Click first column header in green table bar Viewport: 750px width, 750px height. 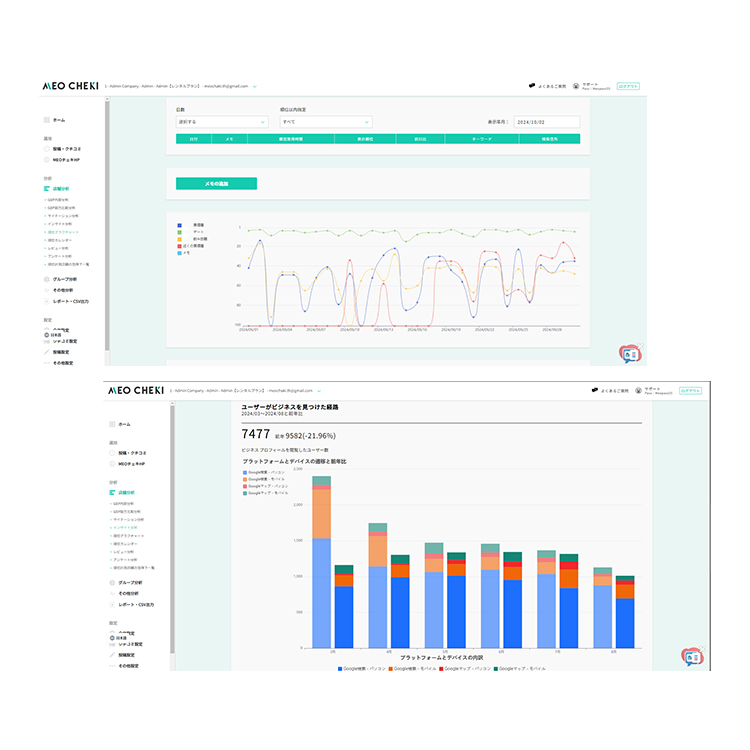(194, 139)
